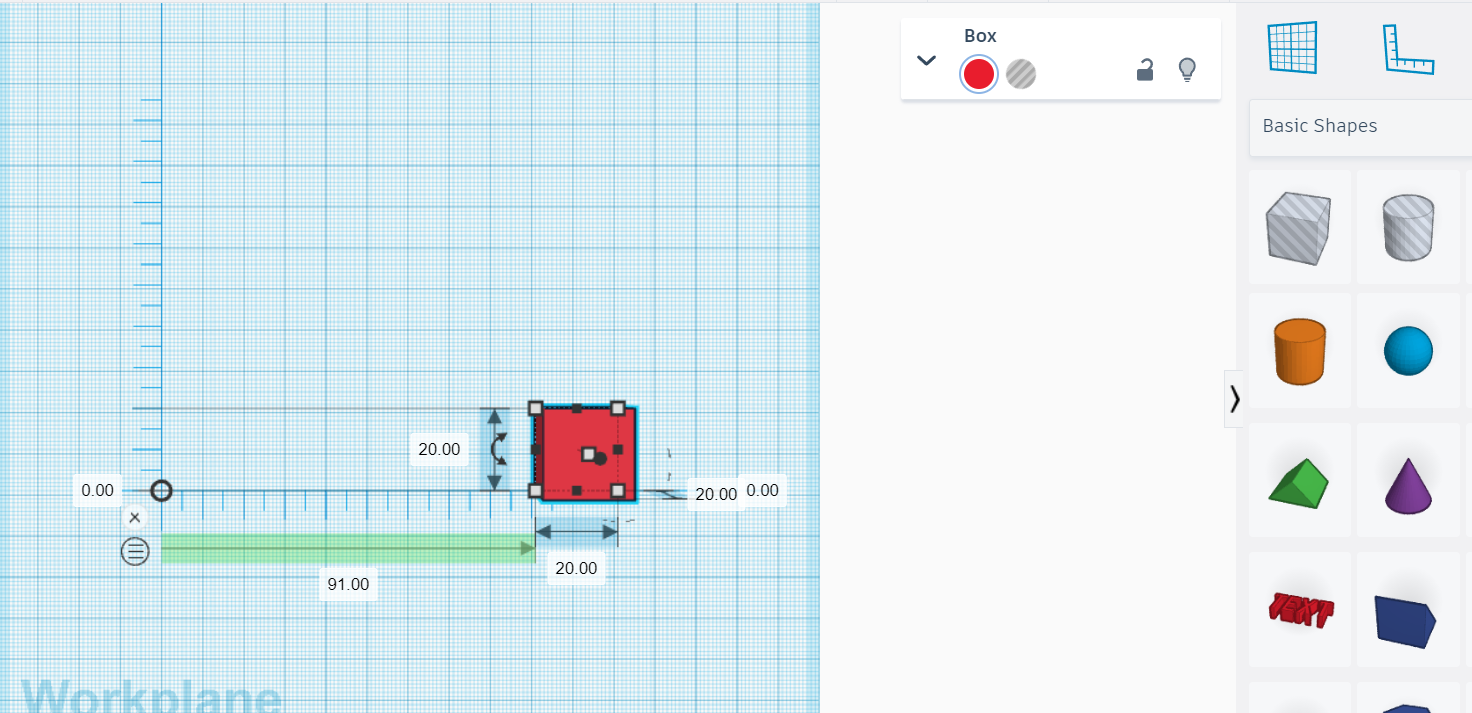Select the Workplane tool icon

click(1293, 48)
